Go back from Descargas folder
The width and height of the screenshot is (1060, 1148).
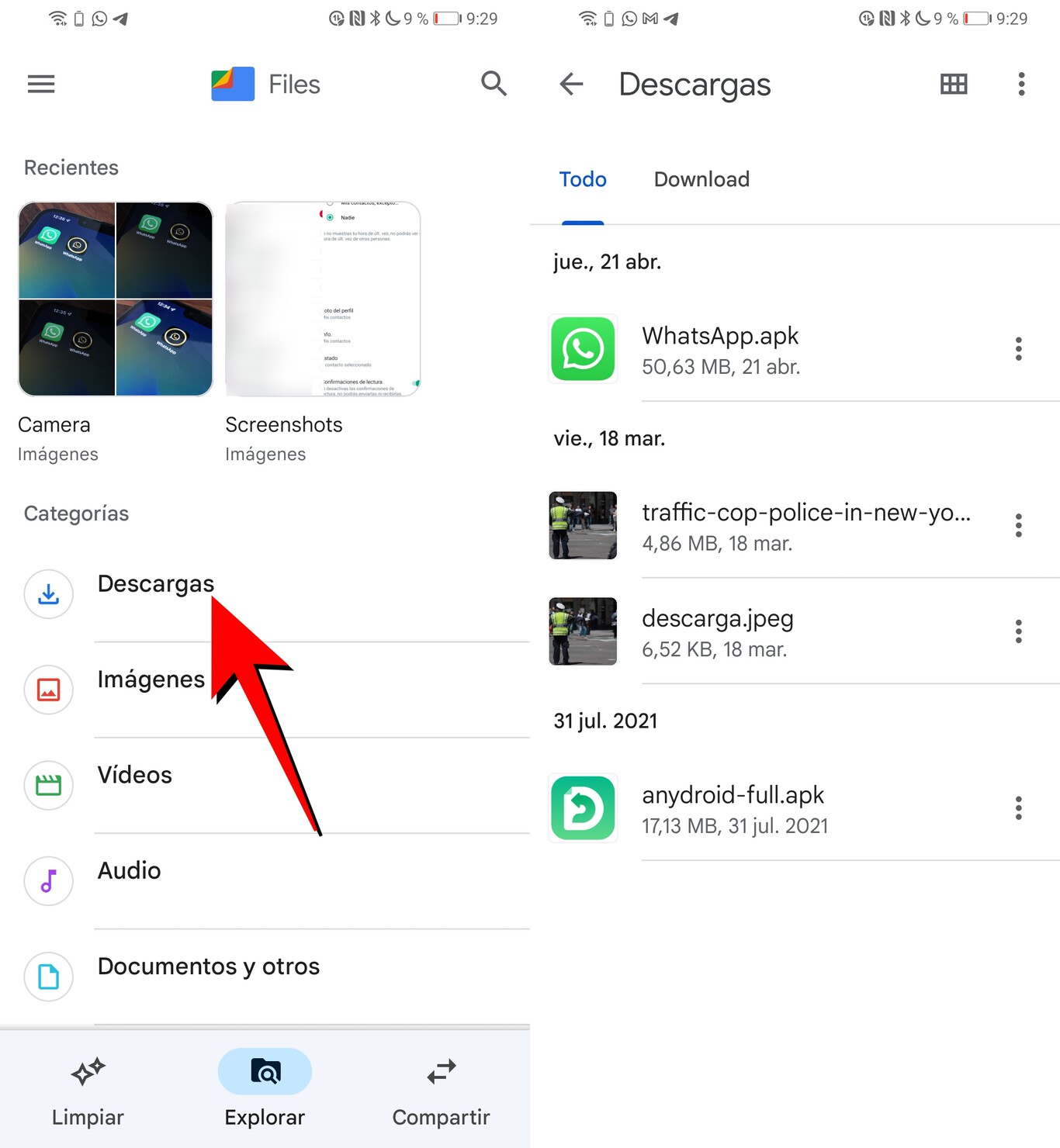point(571,84)
